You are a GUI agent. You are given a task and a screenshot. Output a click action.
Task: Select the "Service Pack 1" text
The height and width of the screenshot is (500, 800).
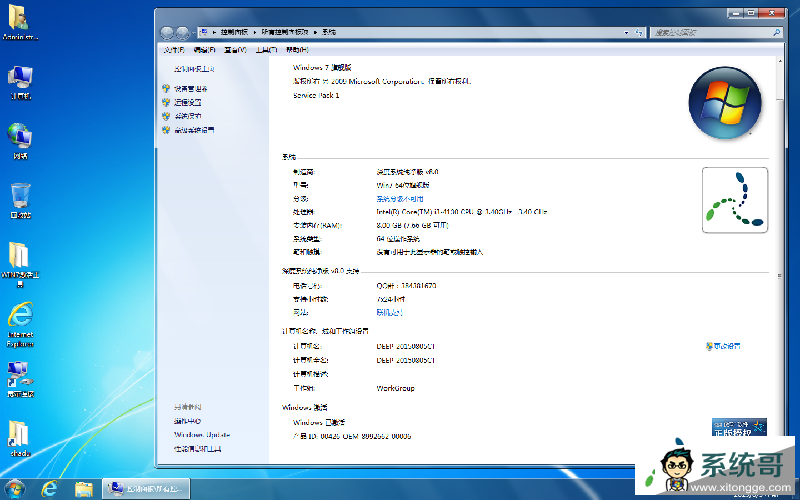[x=316, y=95]
